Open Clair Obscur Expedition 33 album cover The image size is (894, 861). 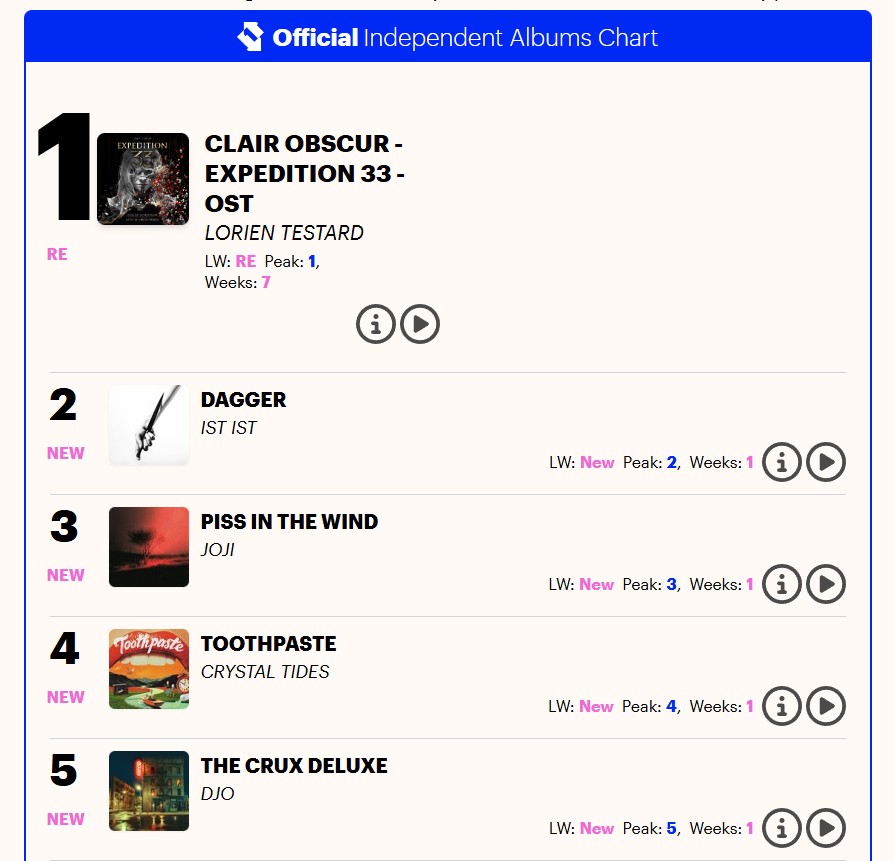click(143, 179)
